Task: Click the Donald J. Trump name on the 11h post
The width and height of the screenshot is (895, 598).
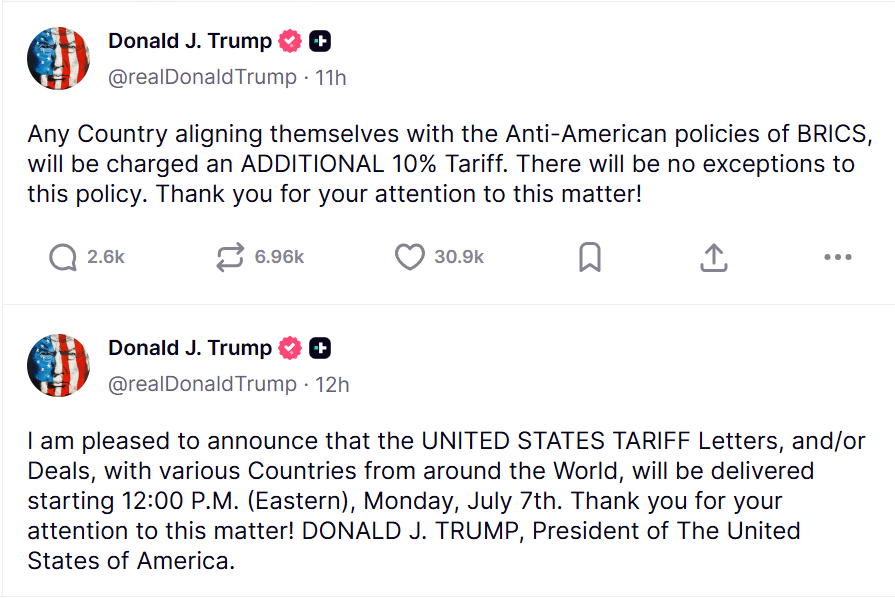Action: [x=190, y=42]
